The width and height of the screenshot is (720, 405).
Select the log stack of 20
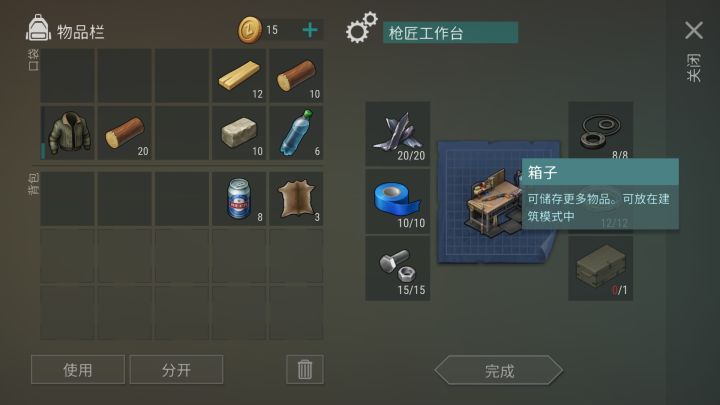tap(125, 133)
